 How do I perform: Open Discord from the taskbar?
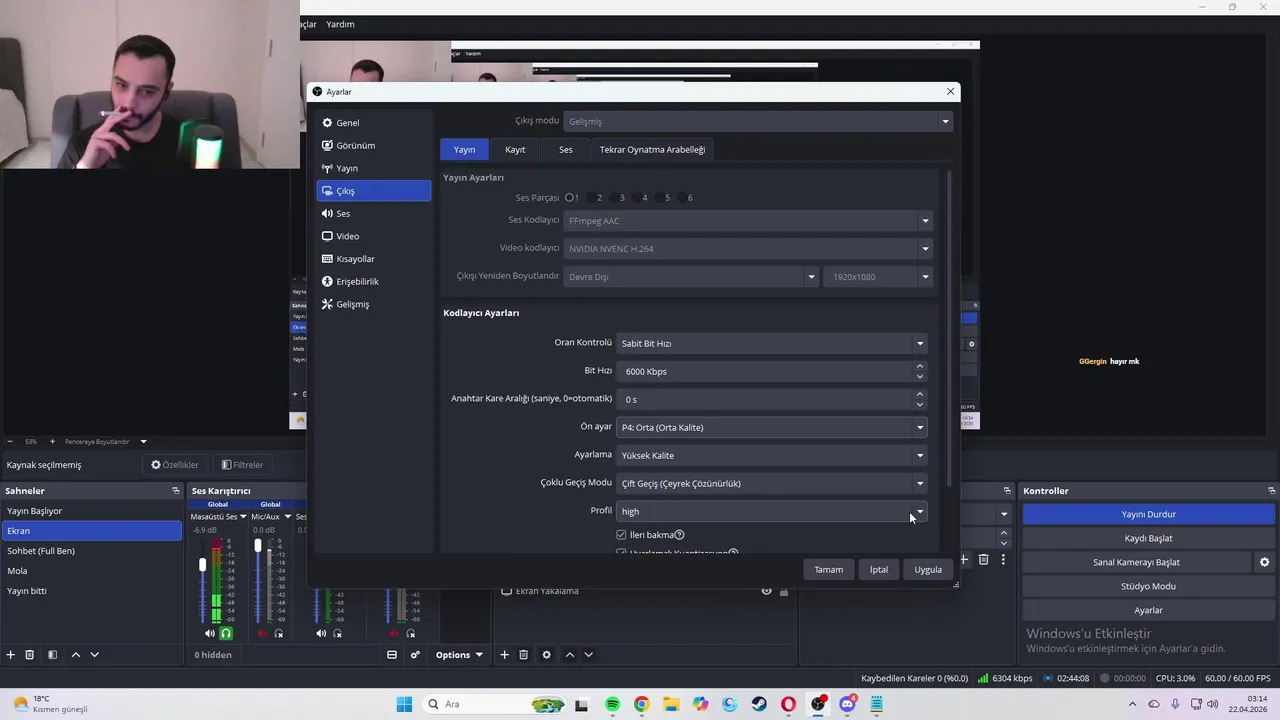848,704
